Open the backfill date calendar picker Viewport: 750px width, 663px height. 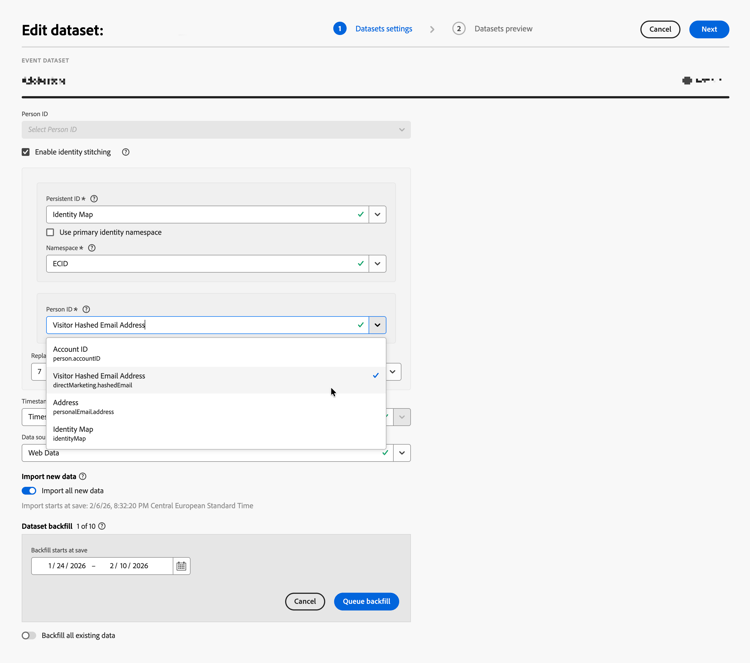181,566
